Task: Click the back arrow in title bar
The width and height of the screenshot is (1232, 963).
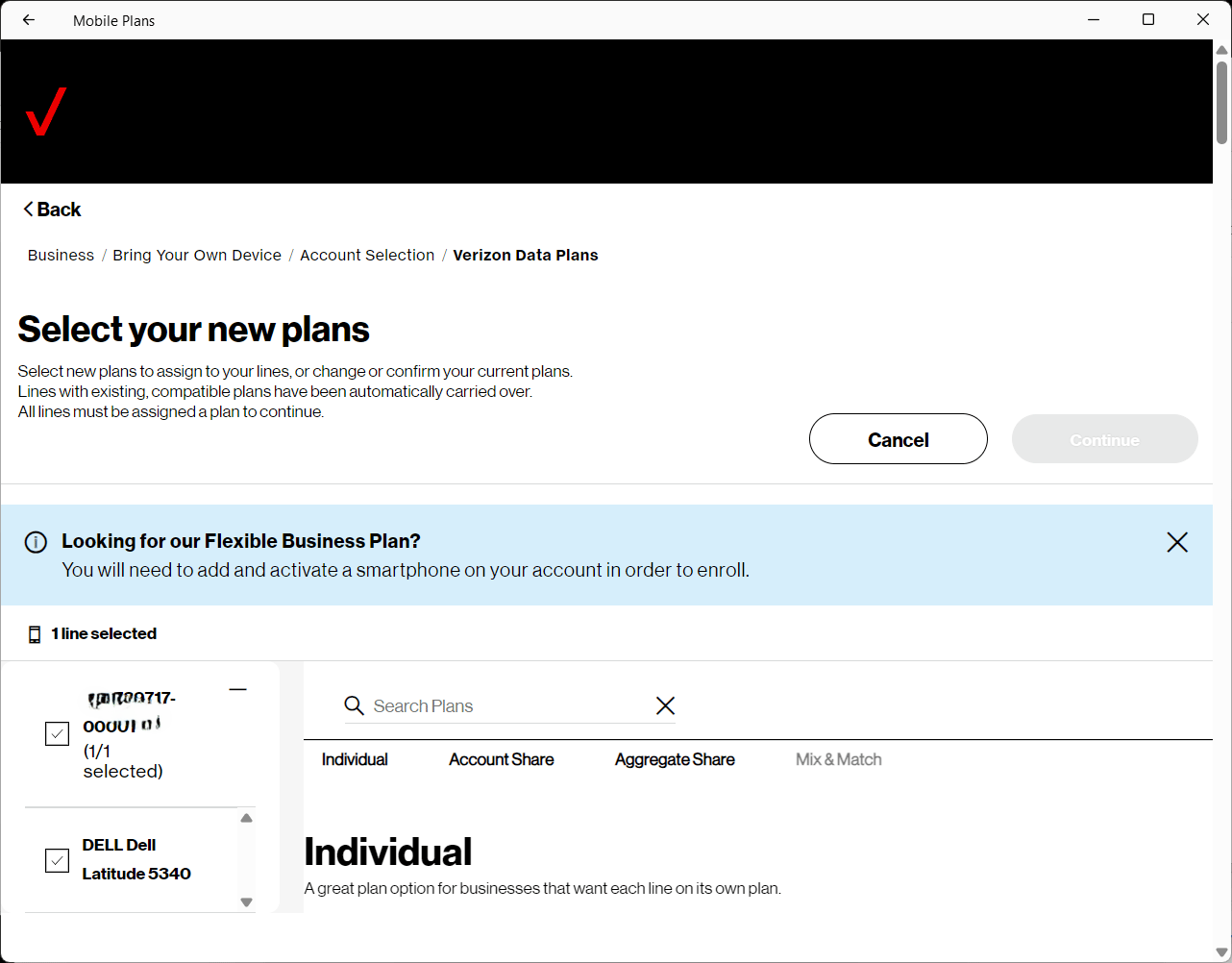Action: (x=29, y=20)
